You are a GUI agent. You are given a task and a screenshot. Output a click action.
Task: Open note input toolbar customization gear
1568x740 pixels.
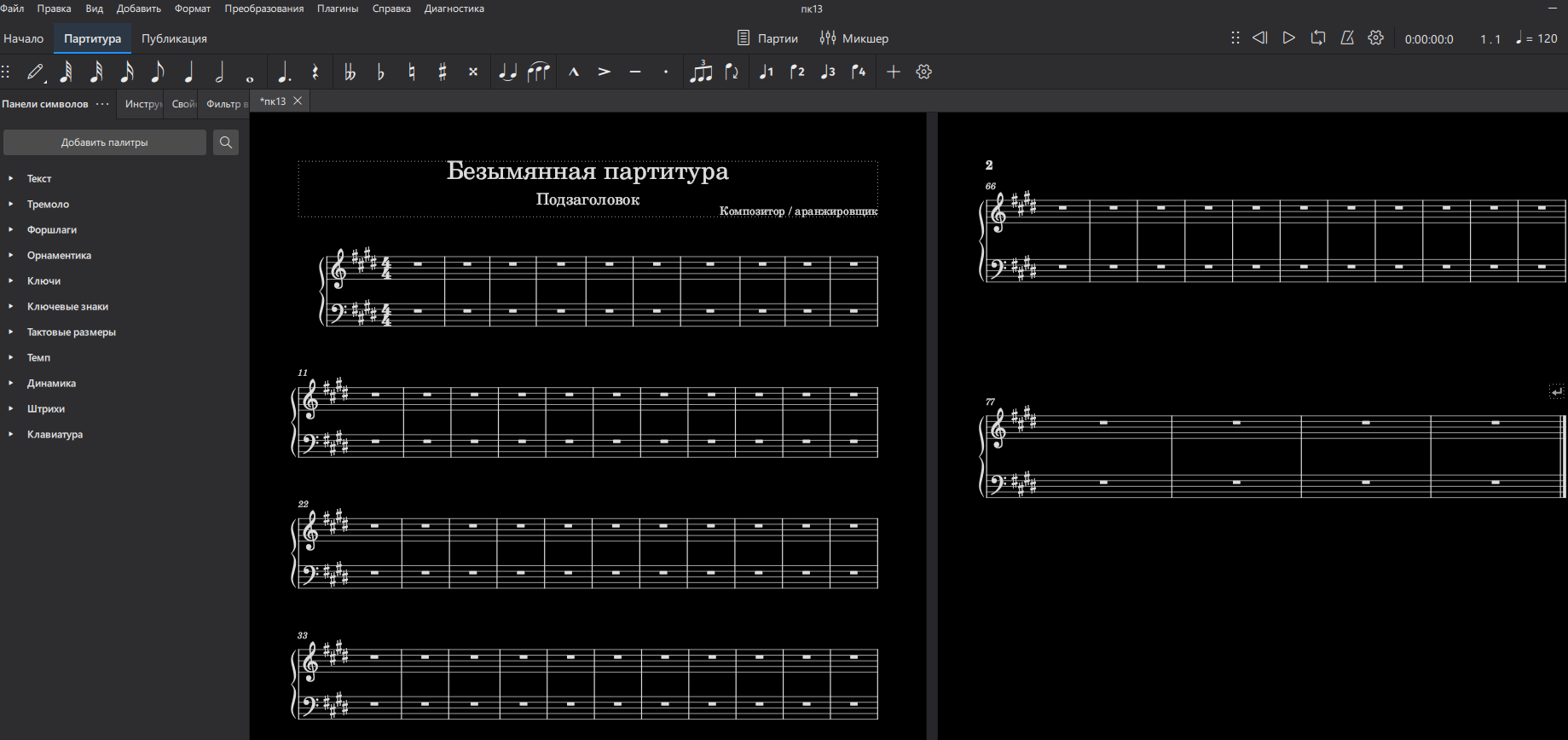pos(924,72)
